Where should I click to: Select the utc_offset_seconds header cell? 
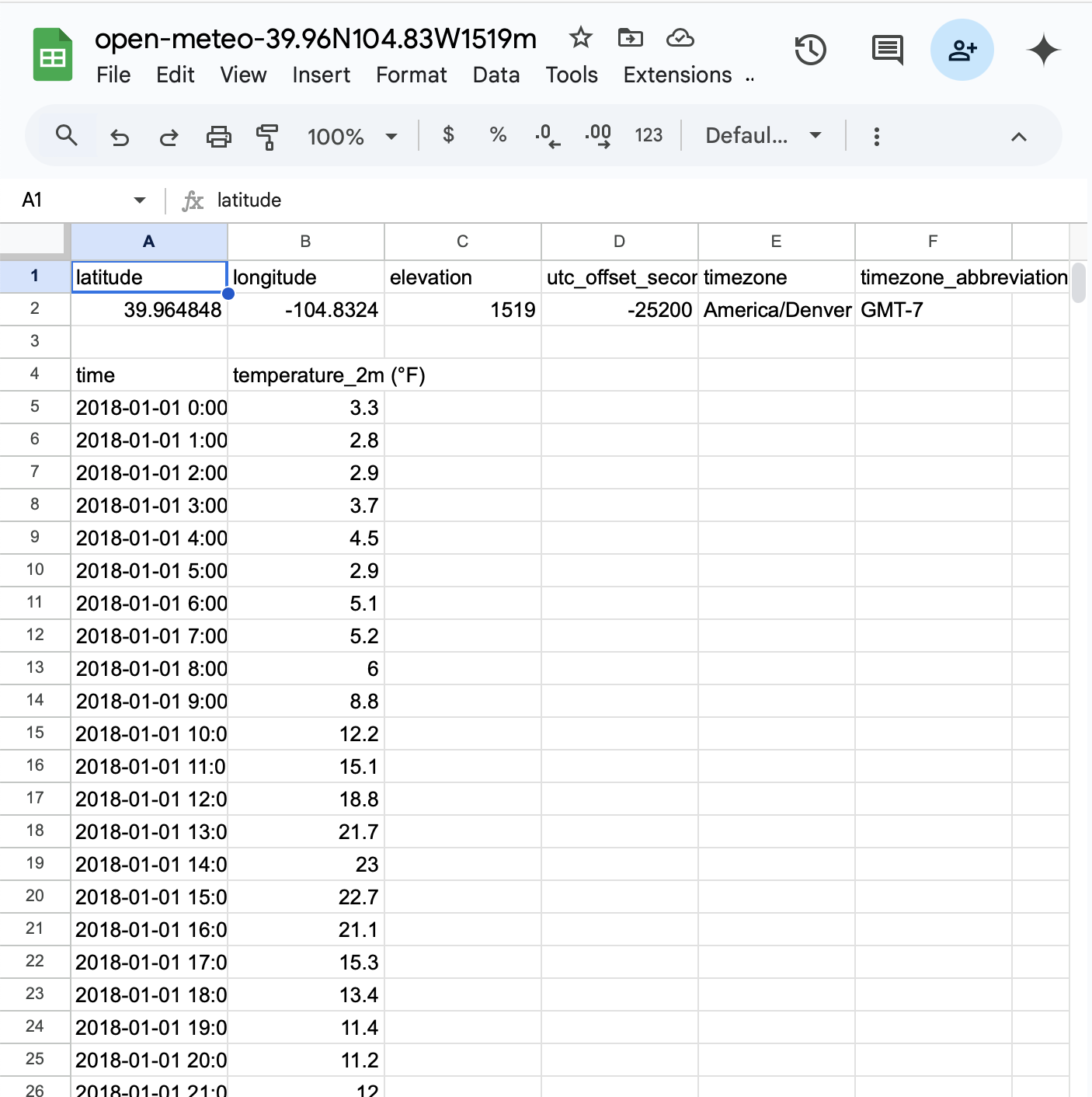pos(620,277)
